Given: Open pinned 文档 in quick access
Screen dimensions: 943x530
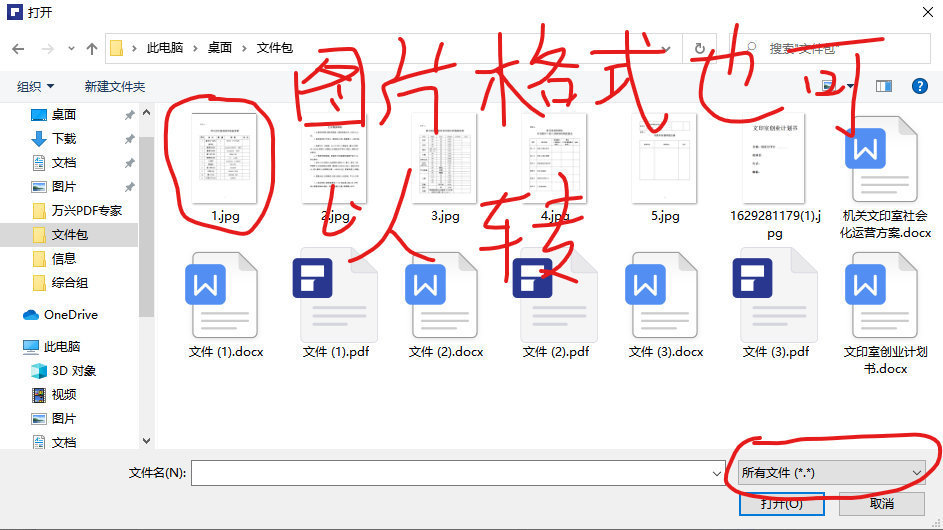Looking at the screenshot, I should 64,162.
